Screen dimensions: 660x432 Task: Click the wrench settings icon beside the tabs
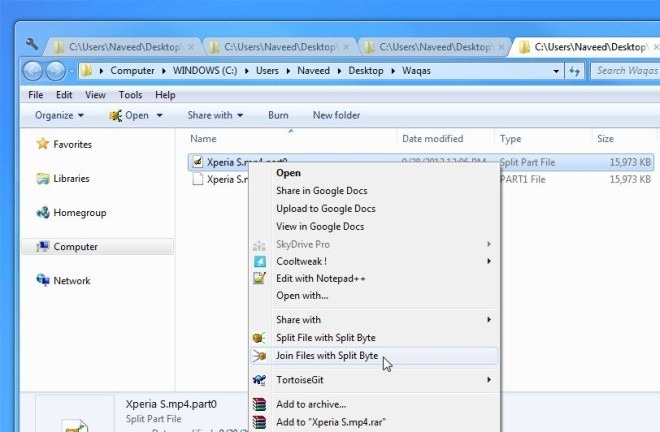pos(32,44)
